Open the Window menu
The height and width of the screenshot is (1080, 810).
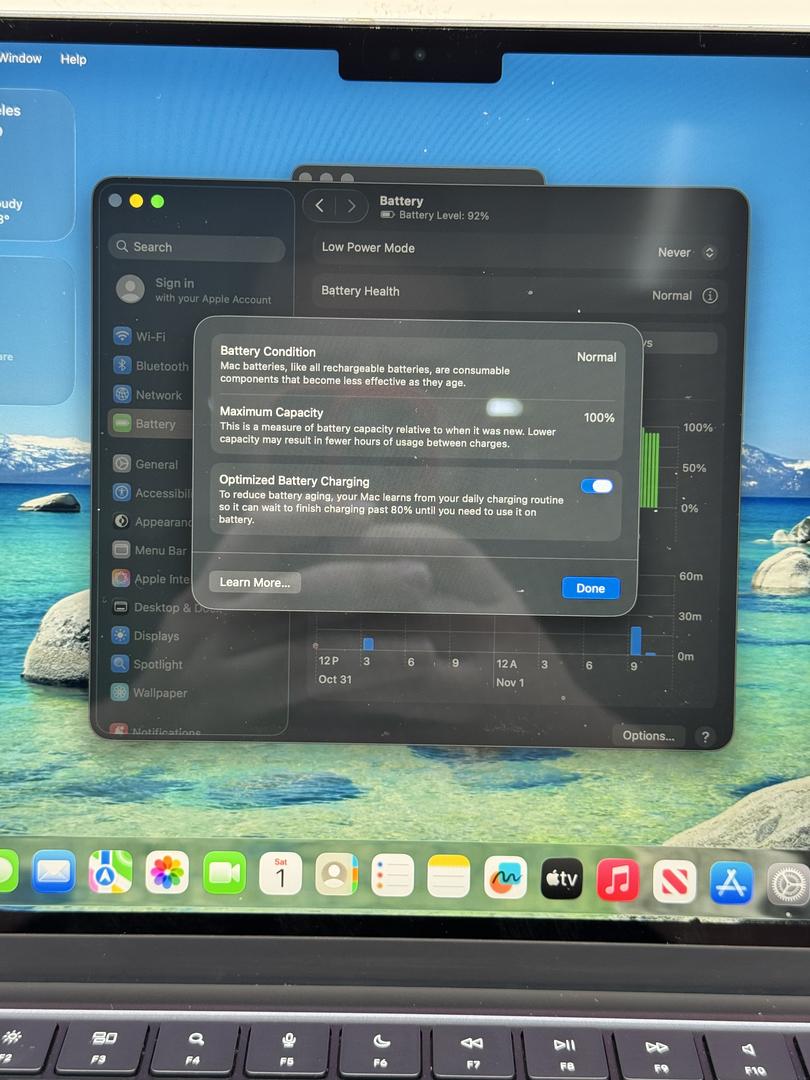click(20, 58)
